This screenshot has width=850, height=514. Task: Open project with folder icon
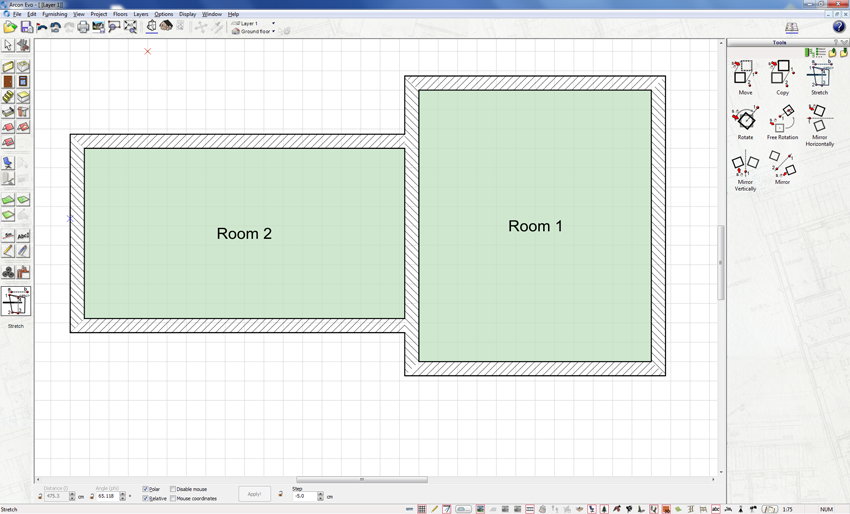10,27
